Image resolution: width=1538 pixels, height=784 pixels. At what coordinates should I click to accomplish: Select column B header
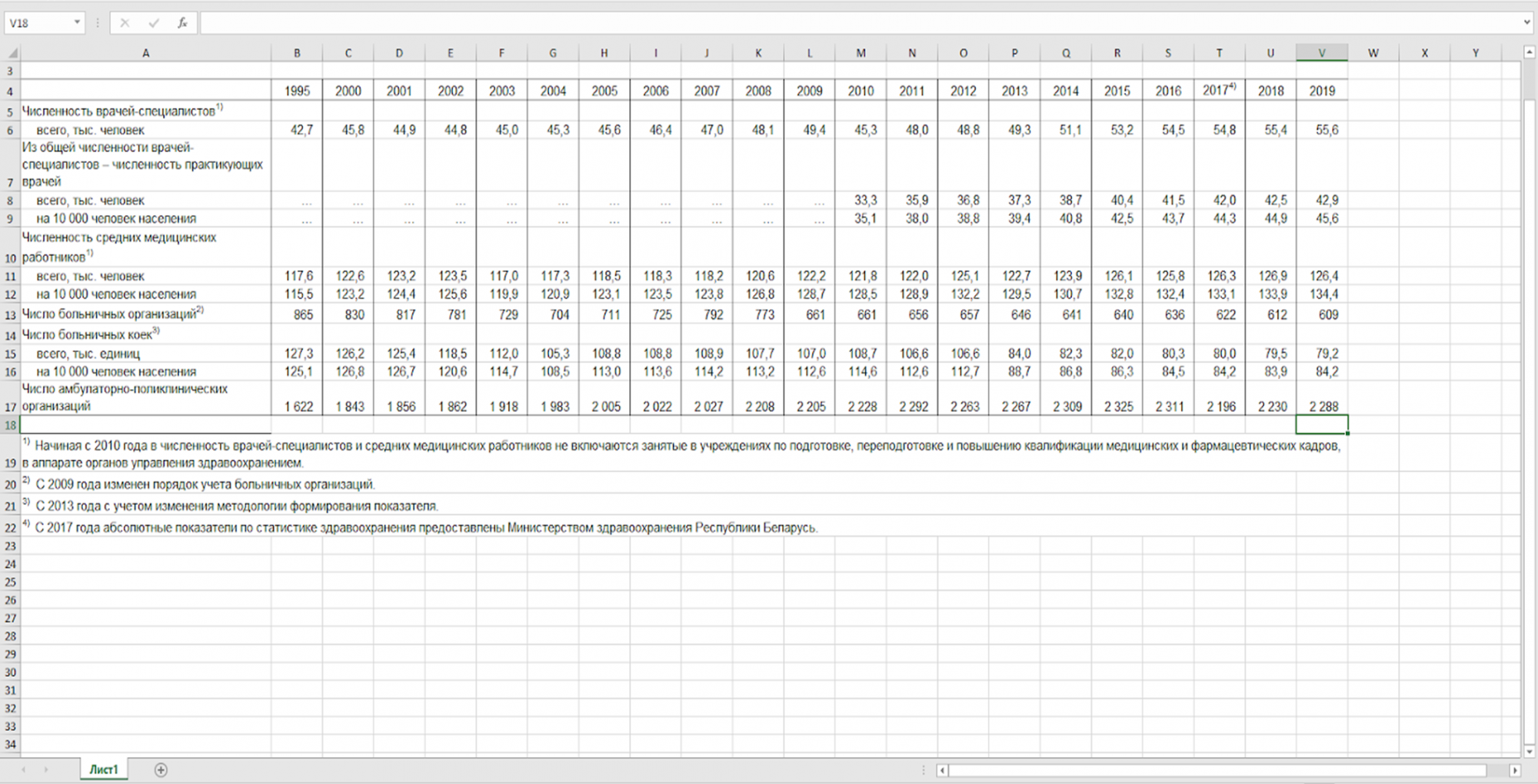pyautogui.click(x=297, y=53)
